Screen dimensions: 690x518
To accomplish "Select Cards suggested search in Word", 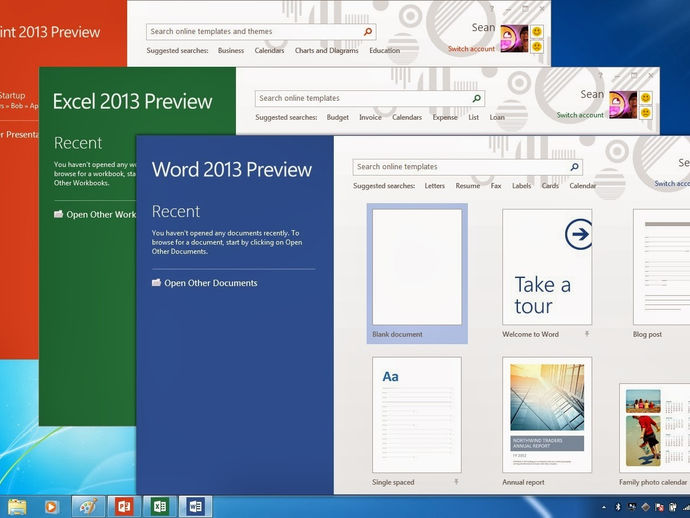I will pos(550,186).
